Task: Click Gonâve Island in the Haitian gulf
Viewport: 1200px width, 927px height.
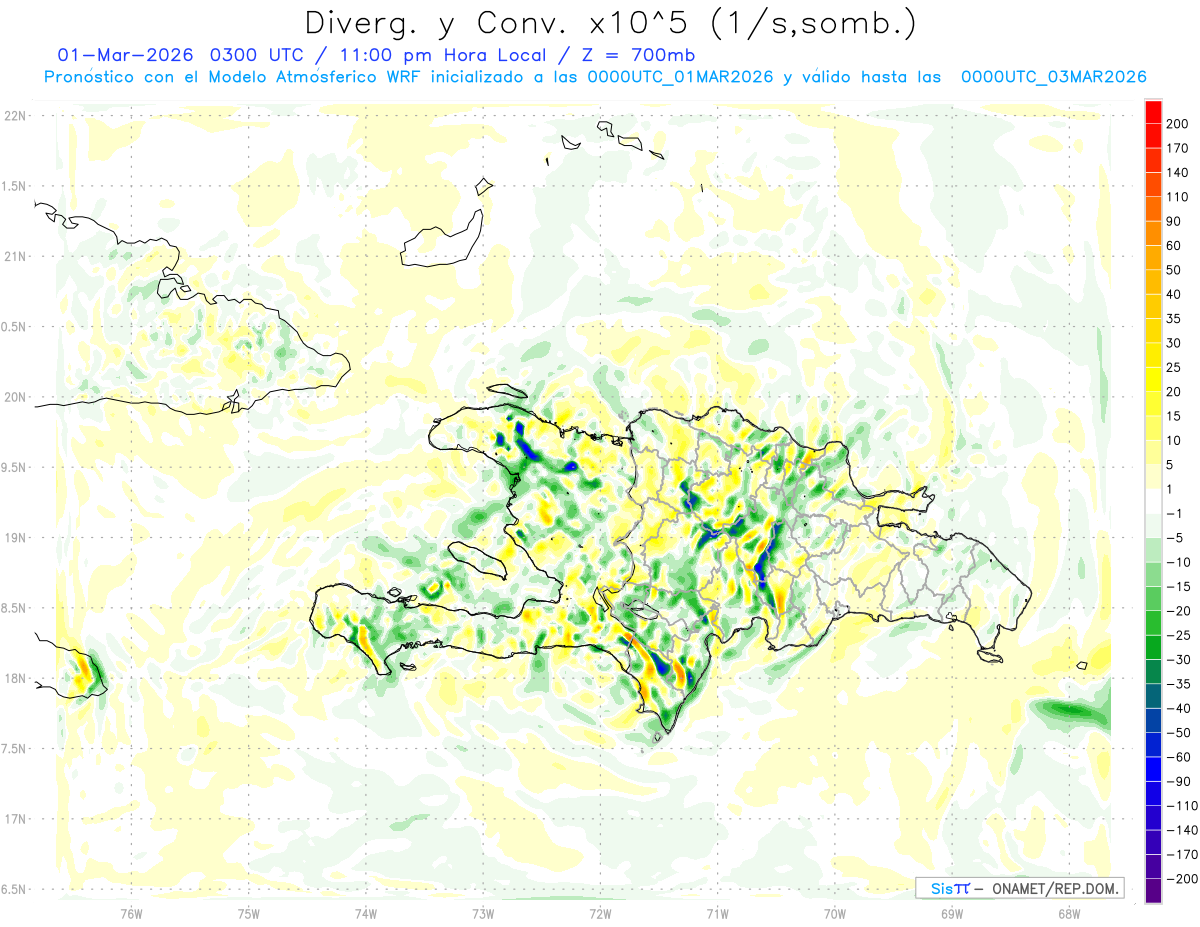Action: [479, 559]
